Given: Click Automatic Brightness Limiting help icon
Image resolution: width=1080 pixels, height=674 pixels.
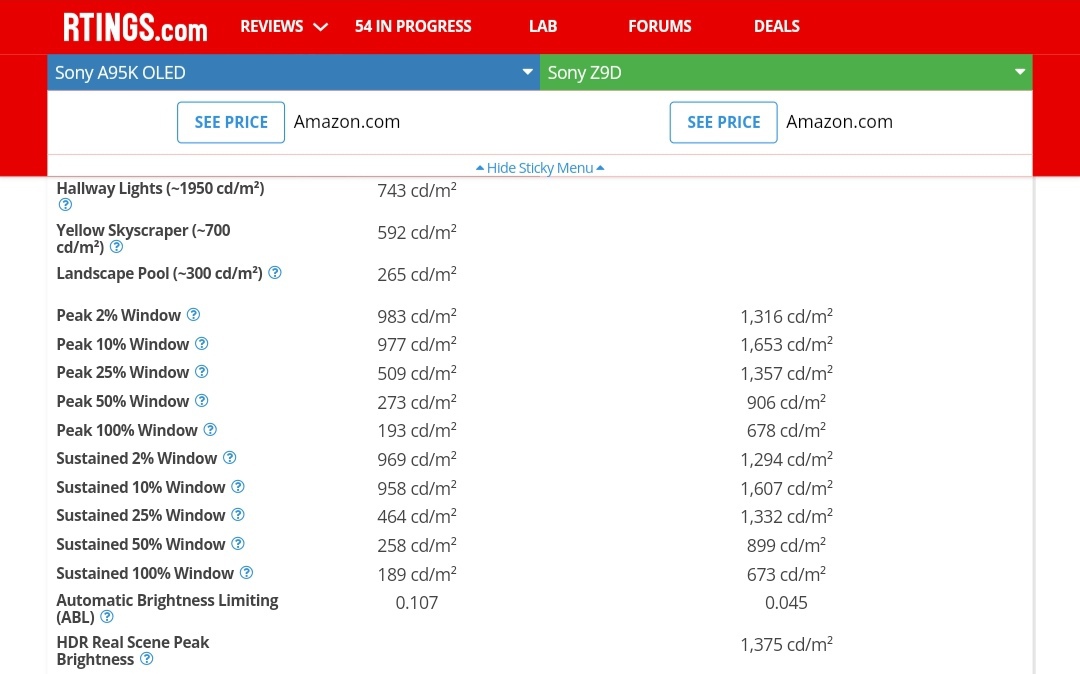Looking at the screenshot, I should coord(107,617).
